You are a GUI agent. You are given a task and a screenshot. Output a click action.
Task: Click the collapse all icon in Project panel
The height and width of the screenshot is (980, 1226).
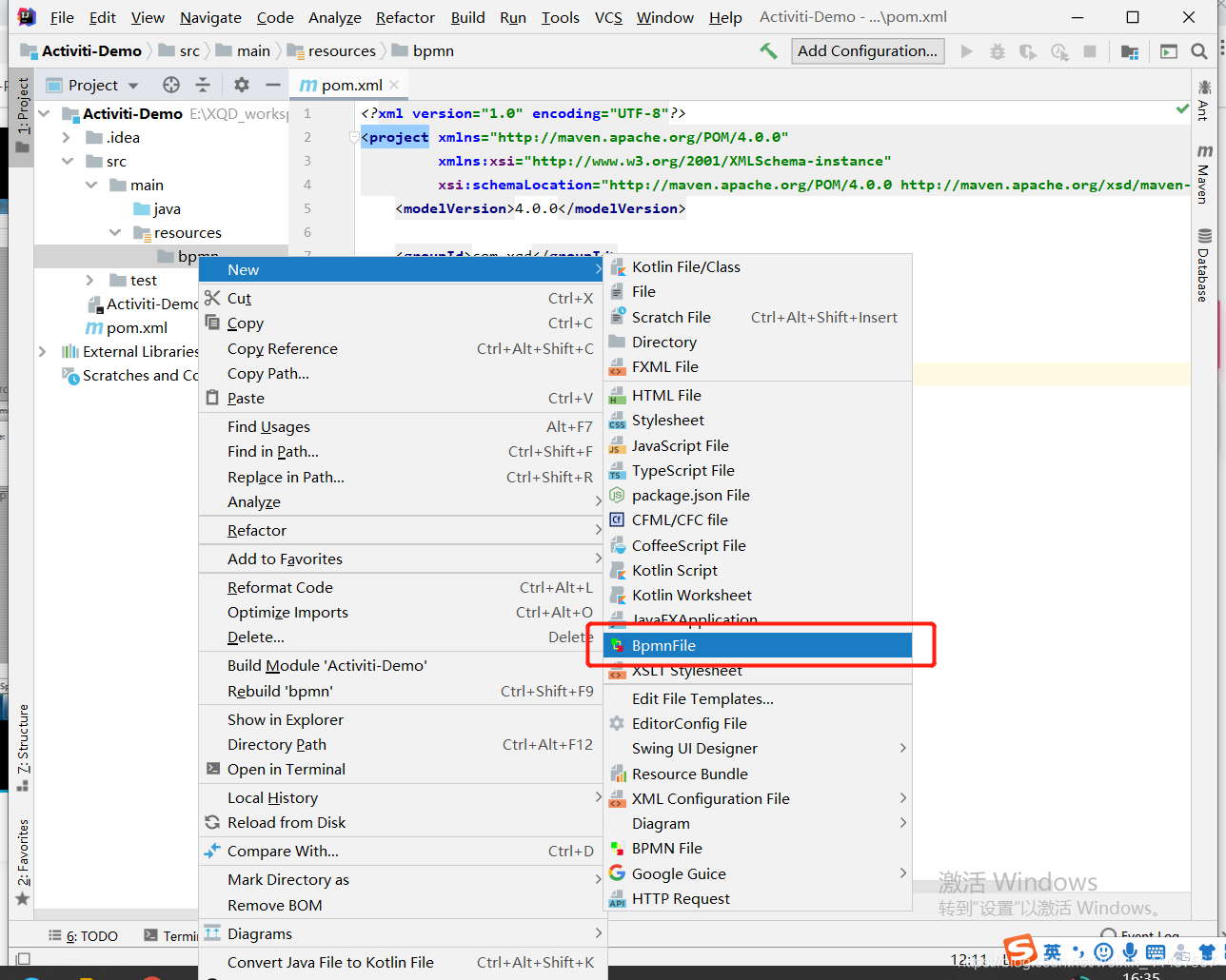click(x=203, y=85)
